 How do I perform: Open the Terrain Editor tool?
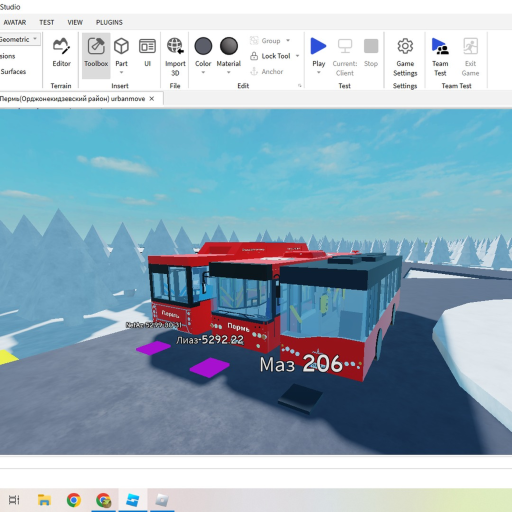(61, 53)
